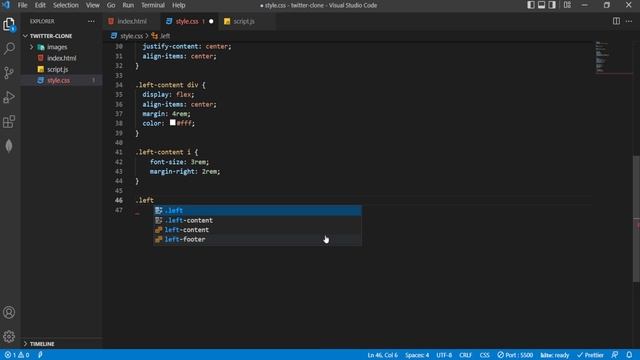
Task: Toggle Primary Side Bar layout icon
Action: pos(531,5)
